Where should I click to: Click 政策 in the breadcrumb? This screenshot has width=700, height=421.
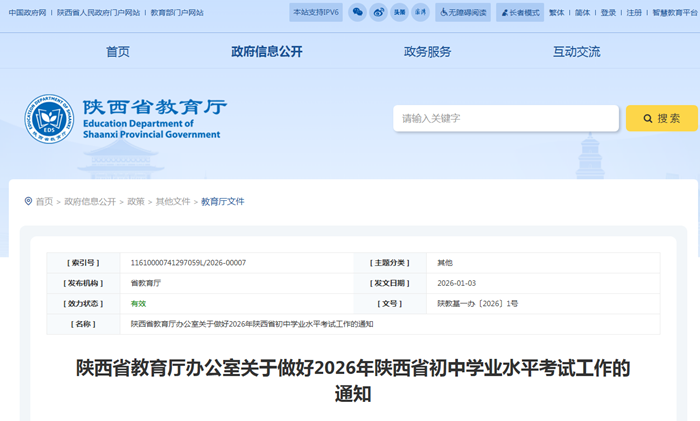(136, 201)
